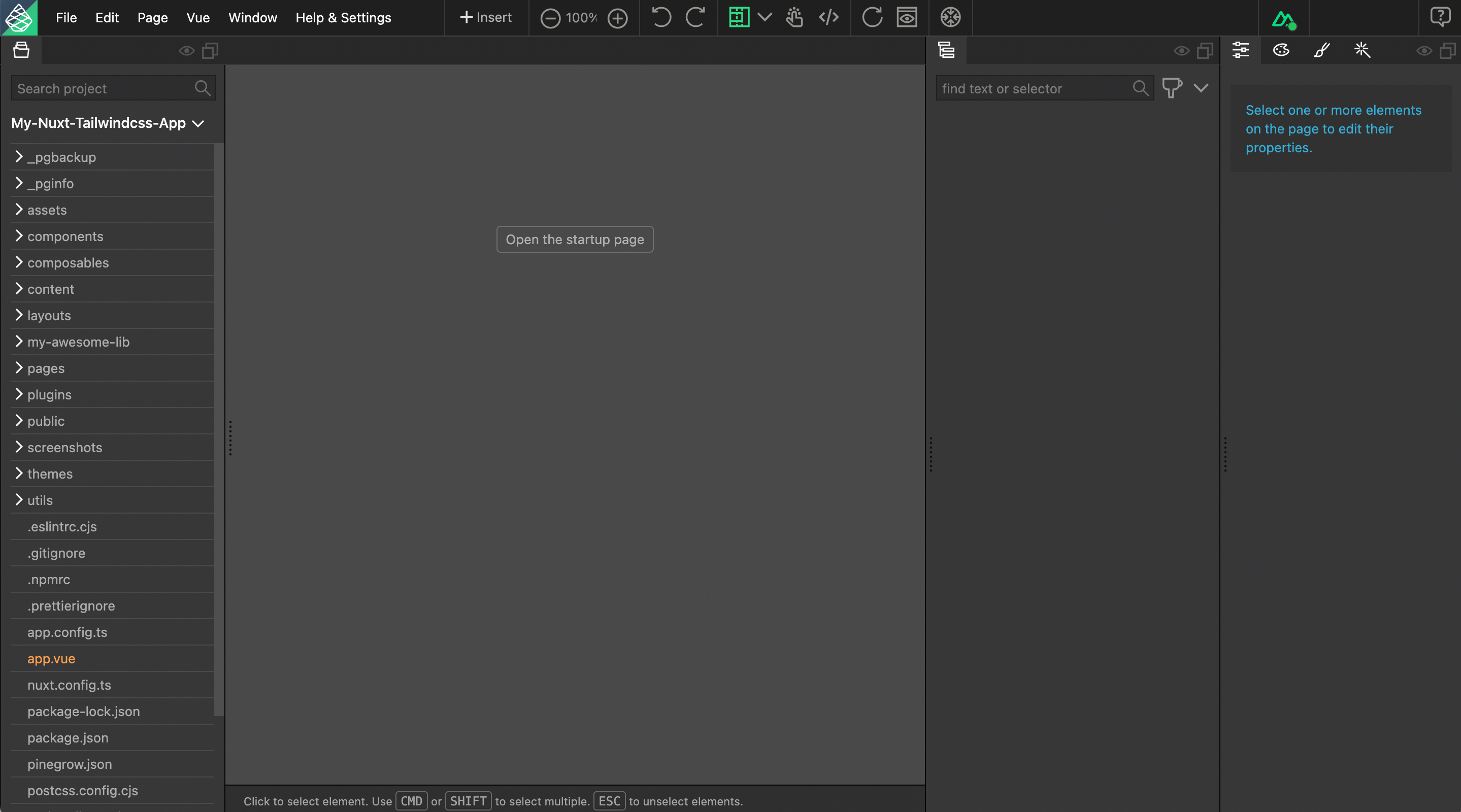Viewport: 1461px width, 812px height.
Task: Click the circular wheel toolbar icon
Action: point(950,18)
